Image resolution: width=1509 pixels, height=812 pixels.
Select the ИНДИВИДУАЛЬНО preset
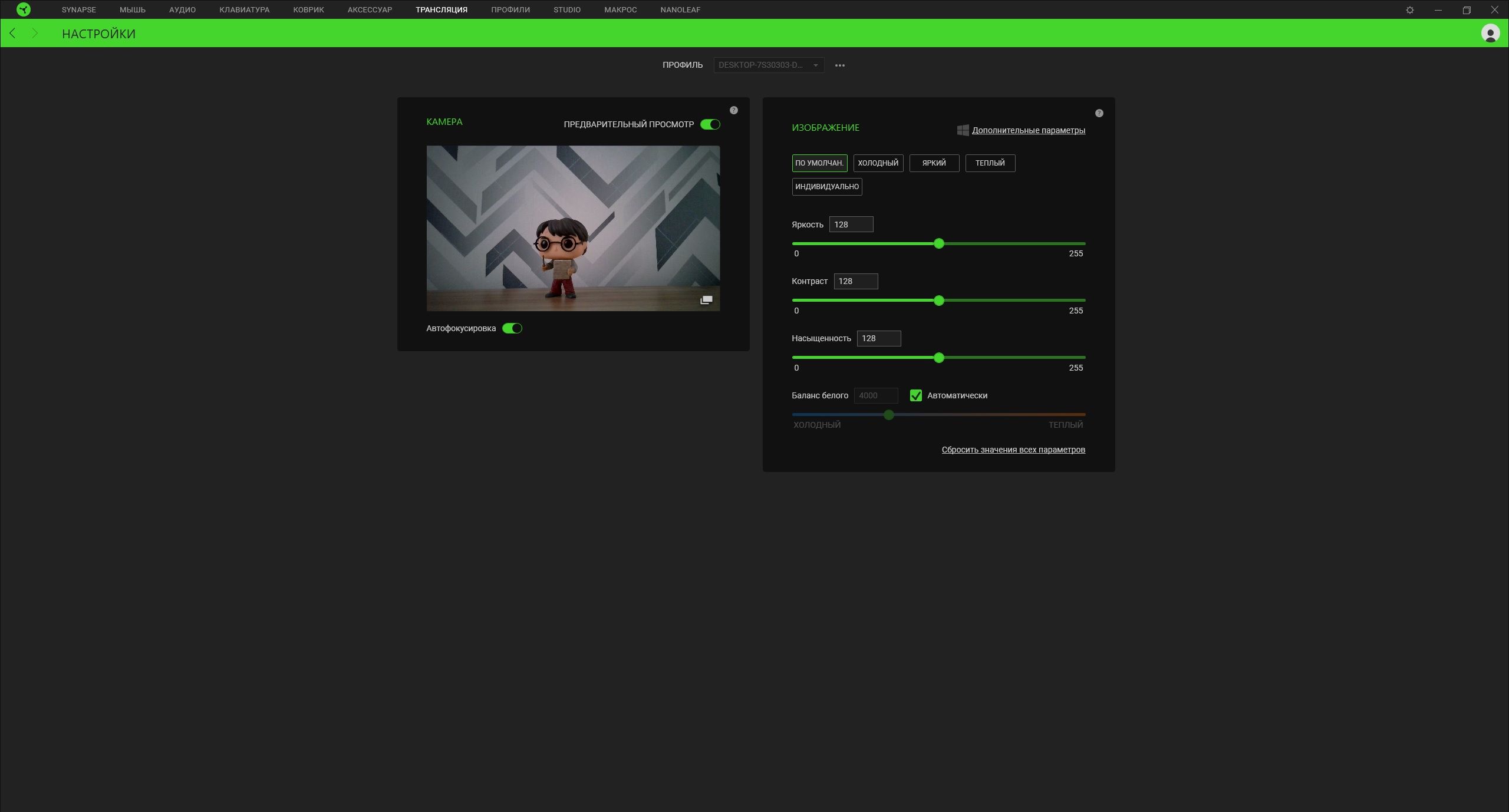tap(827, 187)
